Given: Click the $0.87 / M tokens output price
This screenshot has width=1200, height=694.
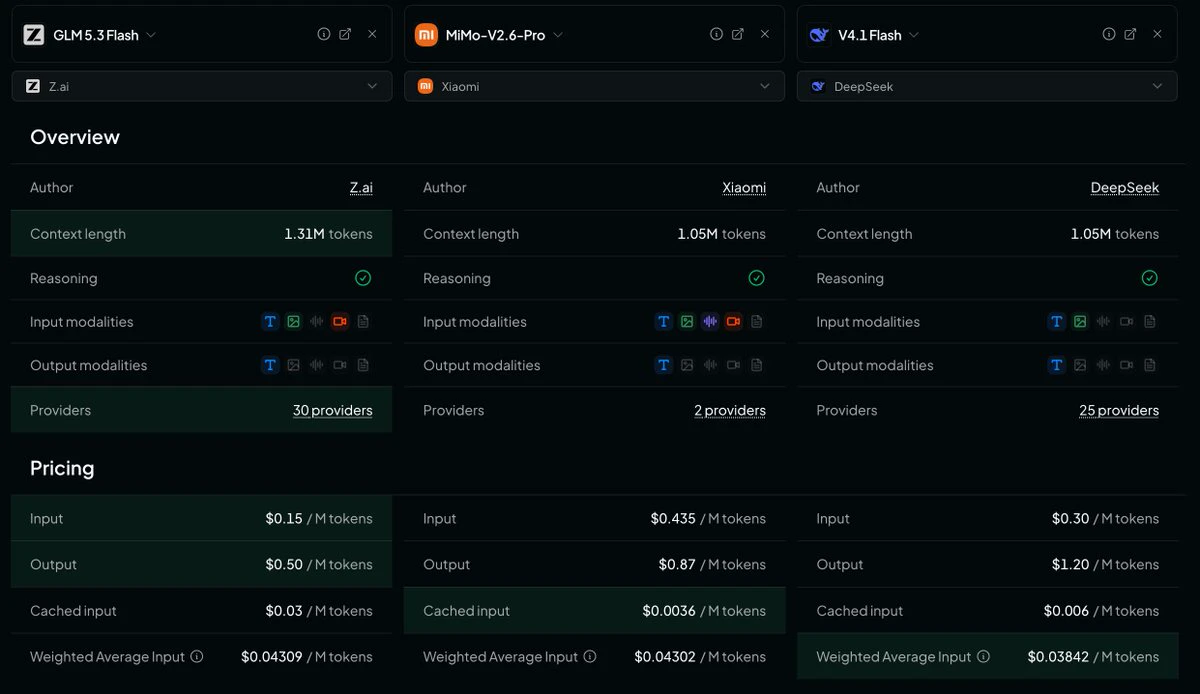Looking at the screenshot, I should [712, 565].
